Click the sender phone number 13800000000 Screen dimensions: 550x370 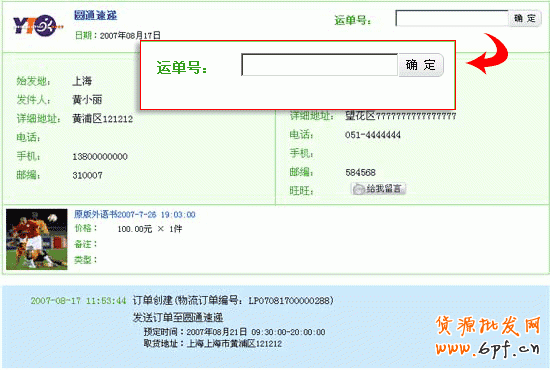tap(100, 157)
